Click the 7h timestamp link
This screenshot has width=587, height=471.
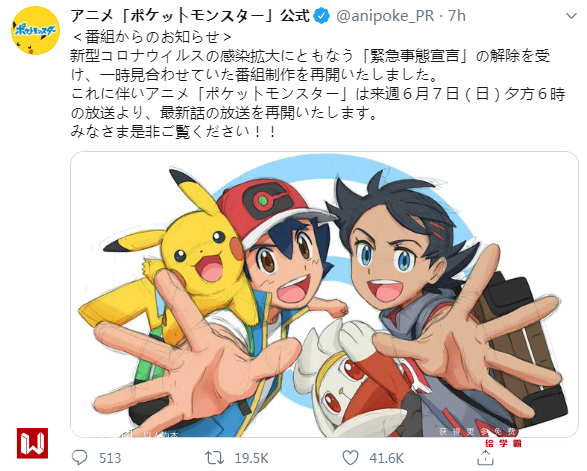point(457,16)
